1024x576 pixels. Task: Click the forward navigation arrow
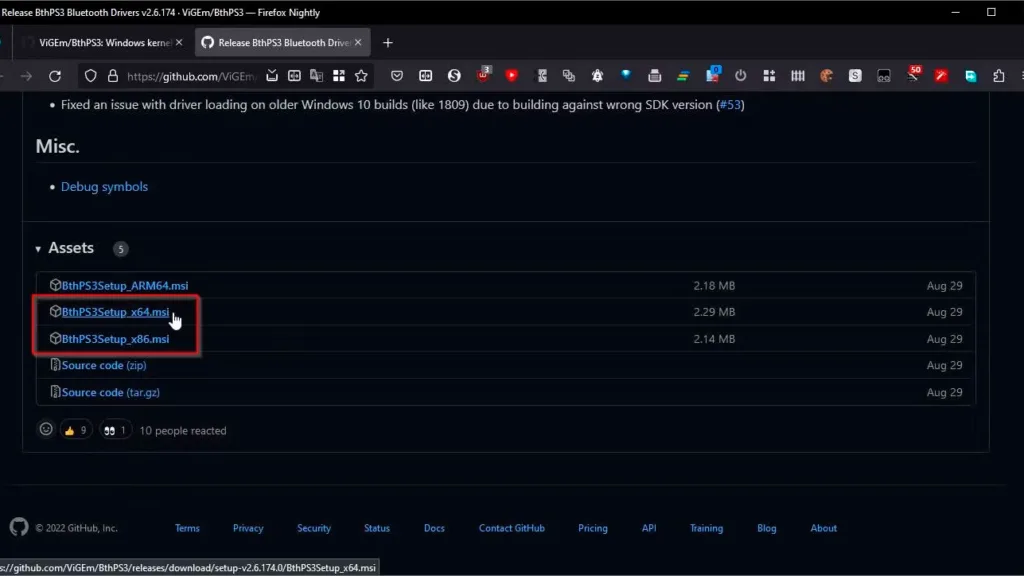pos(26,76)
